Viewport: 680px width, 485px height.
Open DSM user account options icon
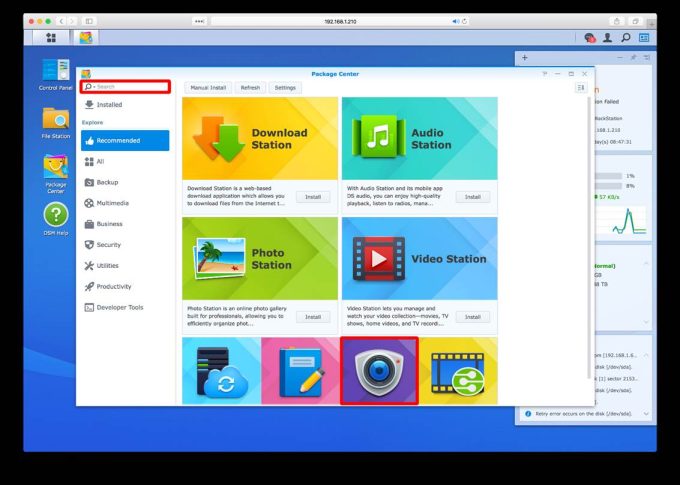pyautogui.click(x=607, y=38)
